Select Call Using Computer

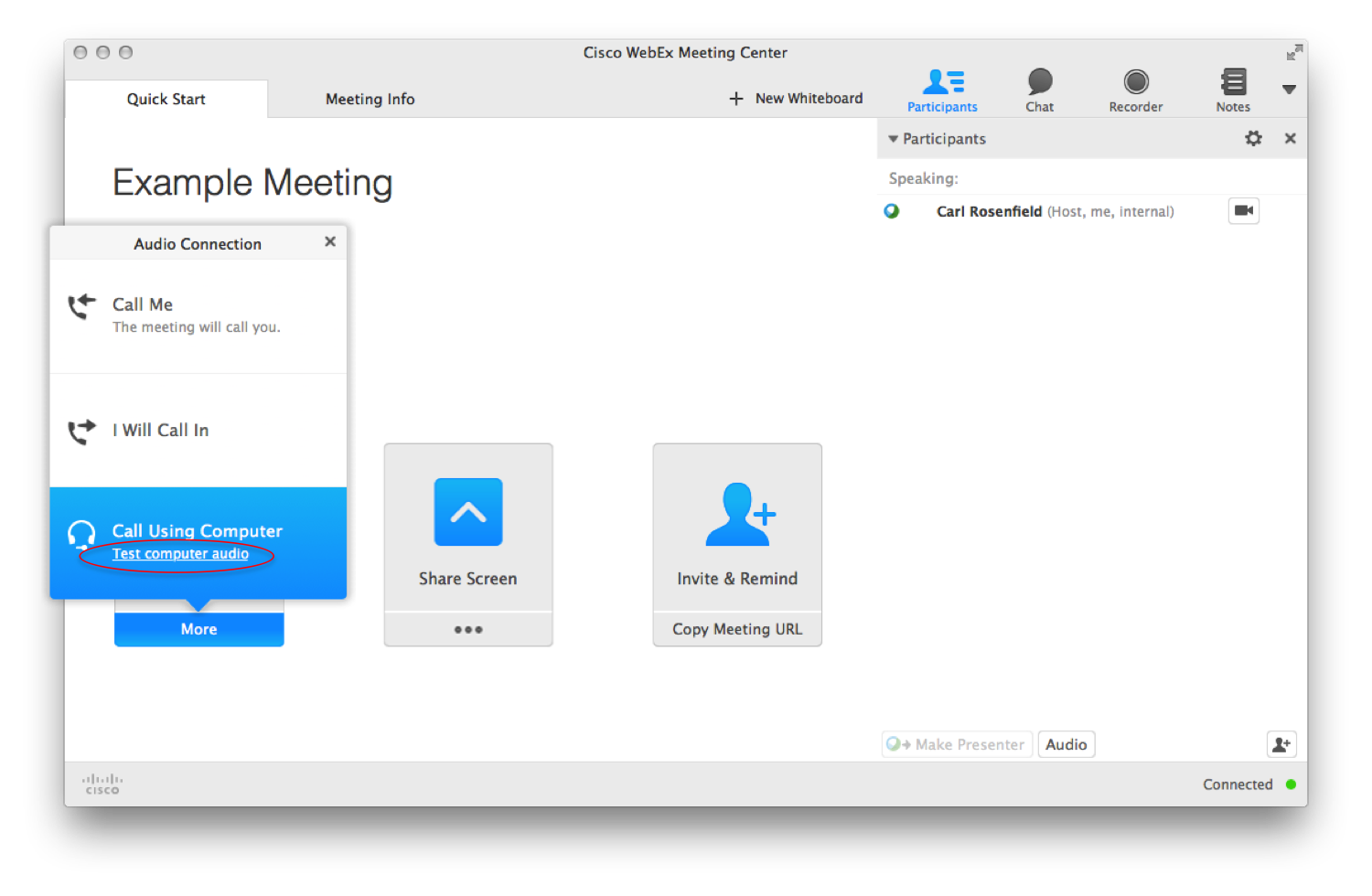click(198, 542)
